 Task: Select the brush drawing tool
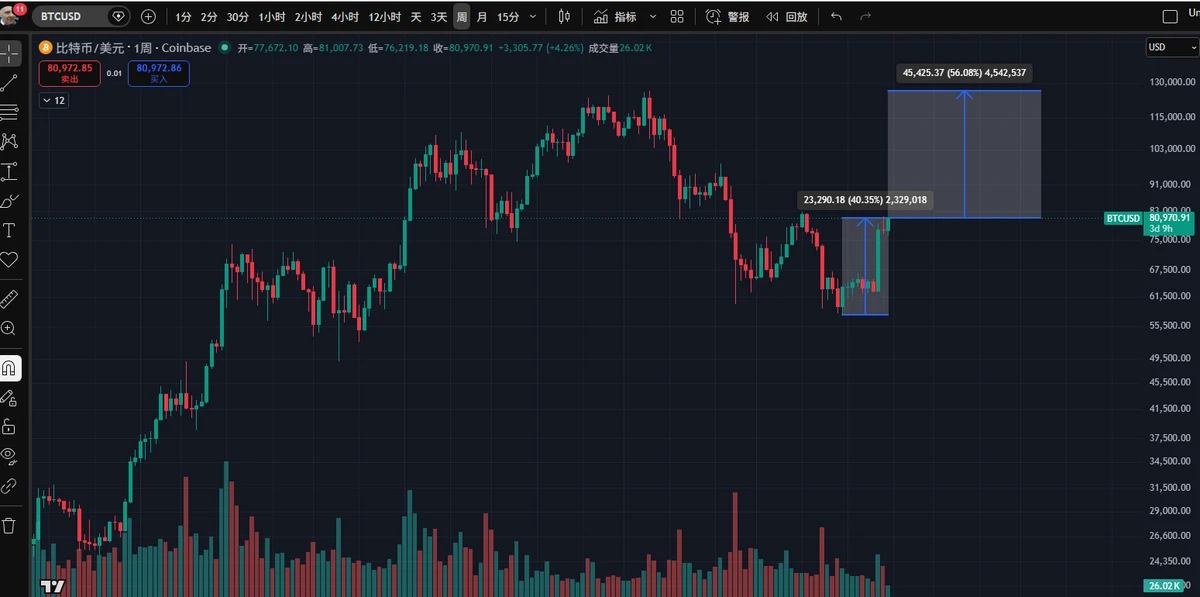[x=9, y=201]
